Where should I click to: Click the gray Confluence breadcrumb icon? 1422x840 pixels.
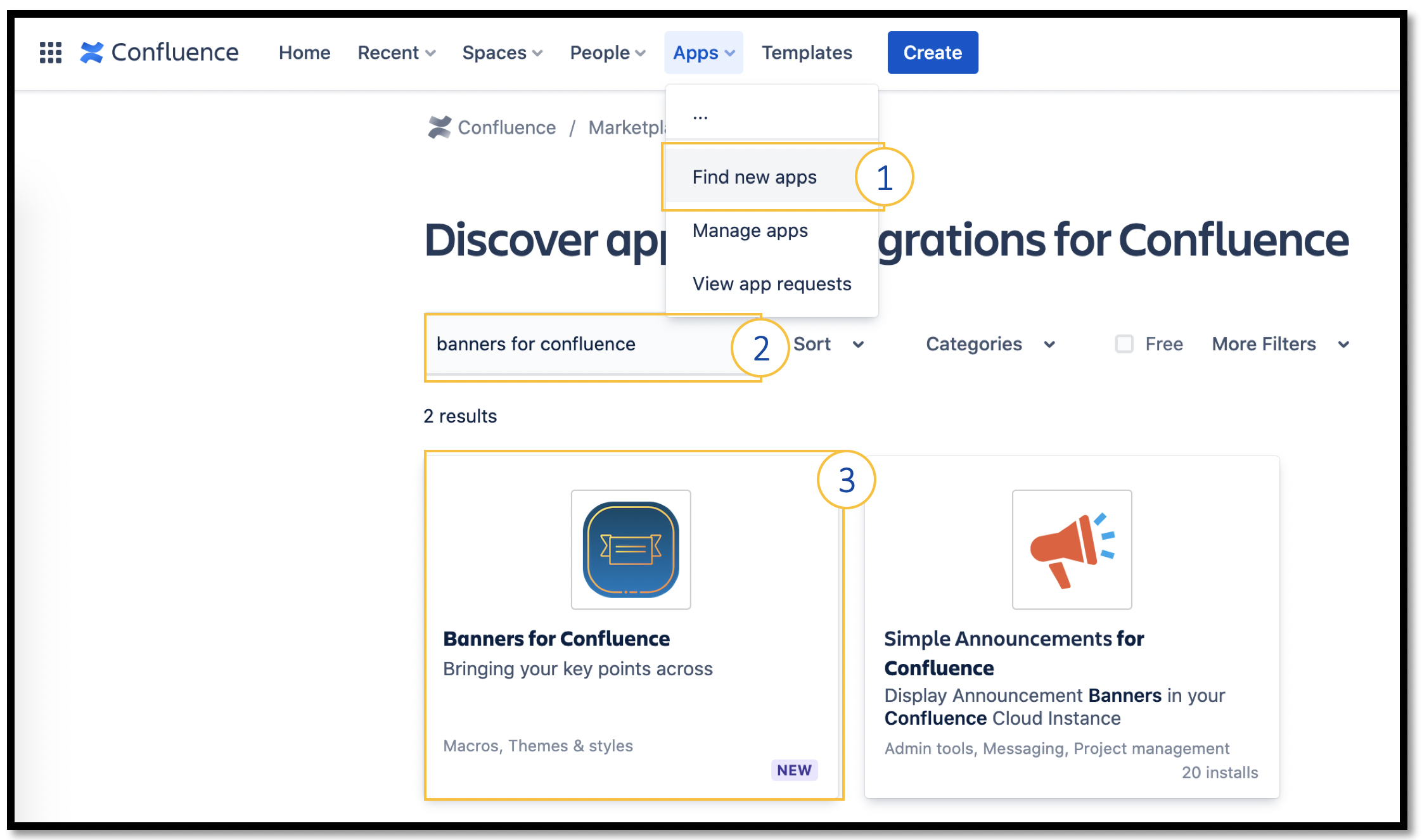coord(439,127)
